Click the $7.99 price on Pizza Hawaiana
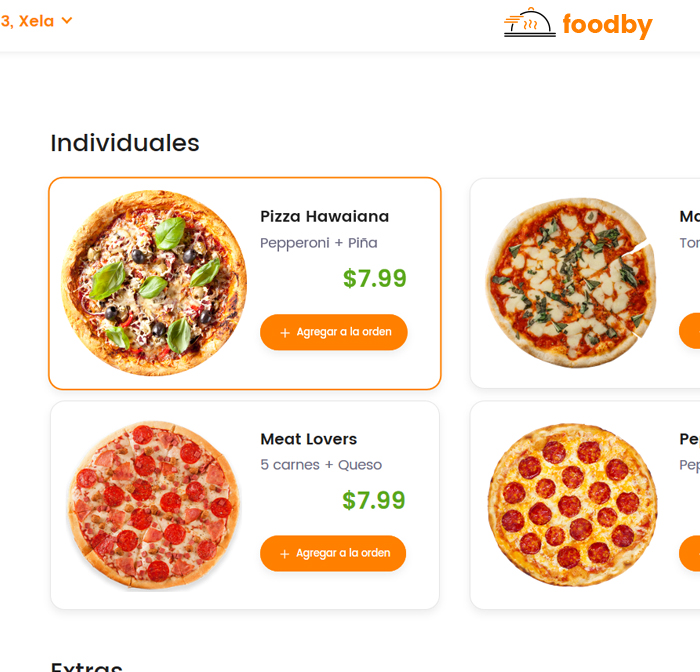 click(374, 279)
